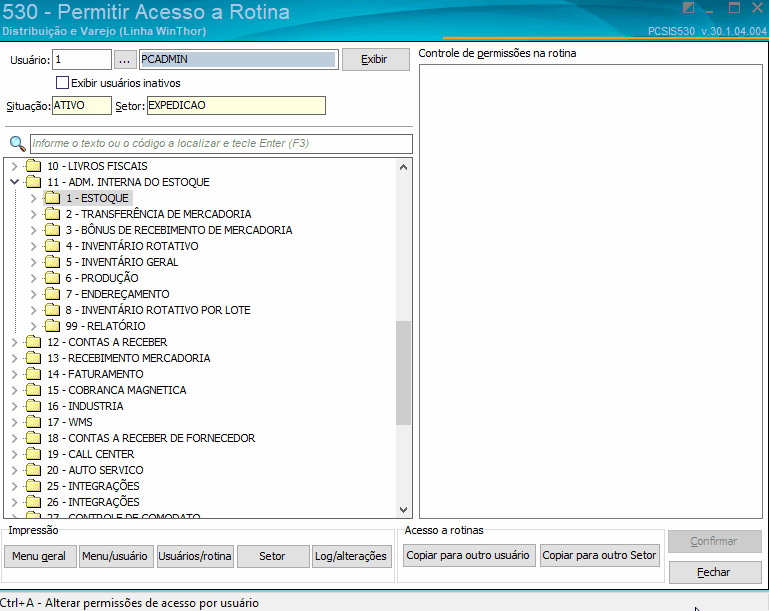Screen dimensions: 769x611
Task: Click folder icon of 10 - LIVROS FISCAIS
Action: point(33,166)
